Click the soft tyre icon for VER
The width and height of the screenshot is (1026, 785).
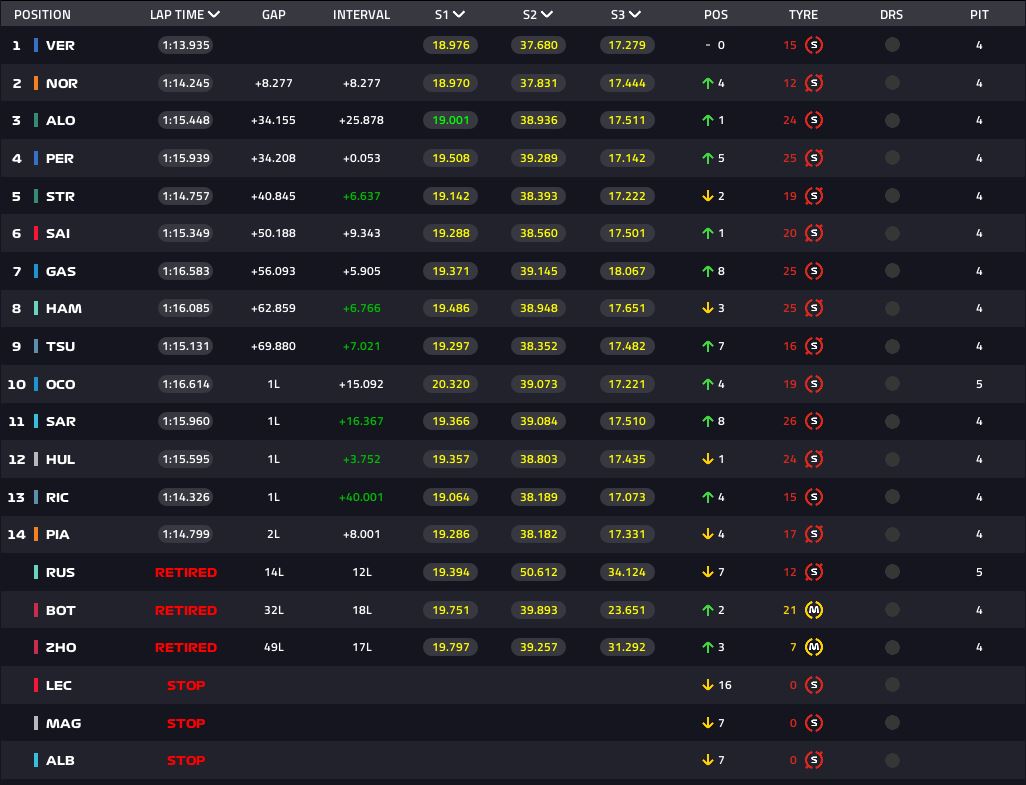click(x=814, y=45)
